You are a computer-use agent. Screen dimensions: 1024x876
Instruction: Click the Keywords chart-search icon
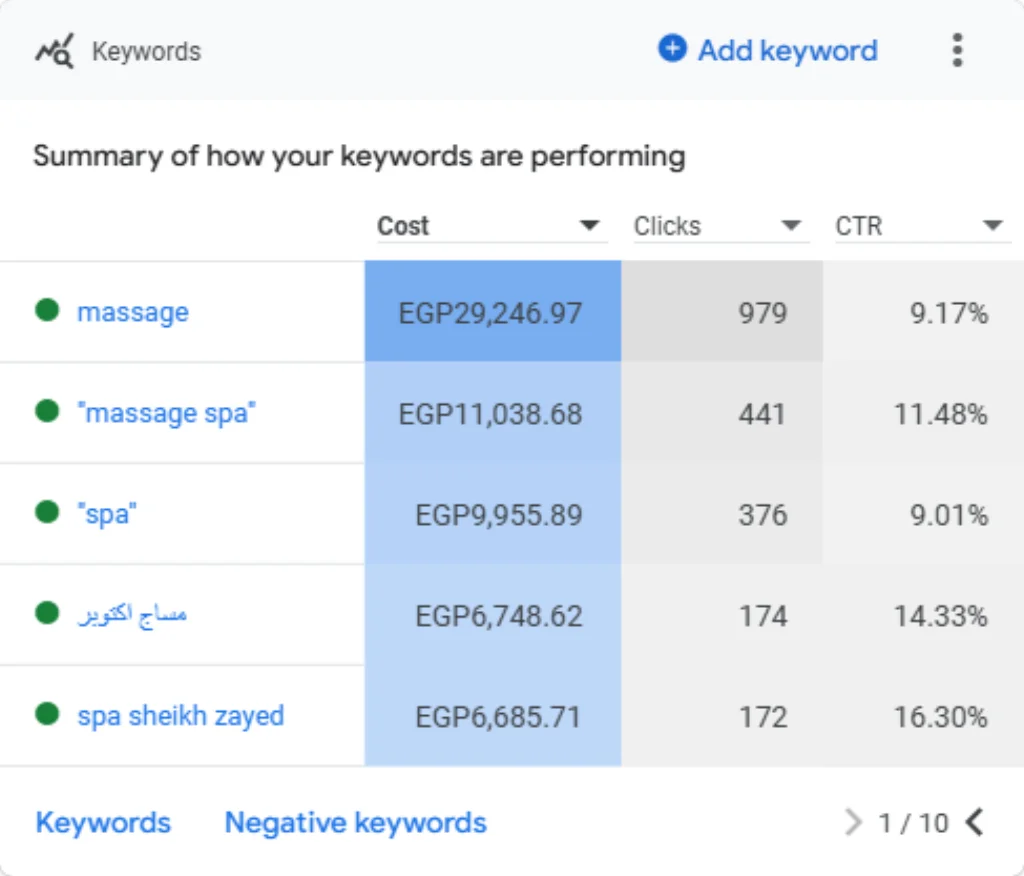pos(54,51)
